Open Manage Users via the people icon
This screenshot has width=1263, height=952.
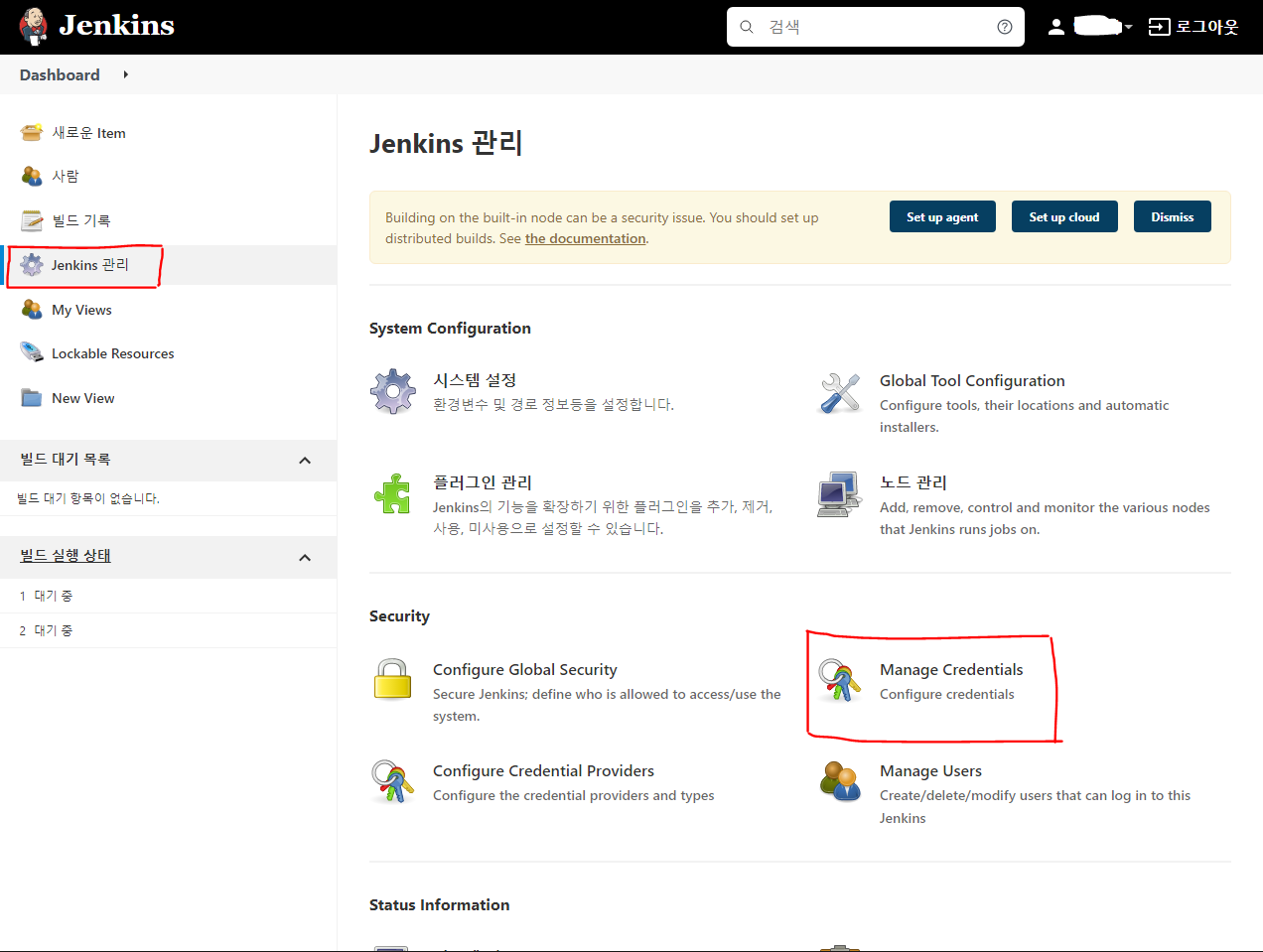point(839,783)
